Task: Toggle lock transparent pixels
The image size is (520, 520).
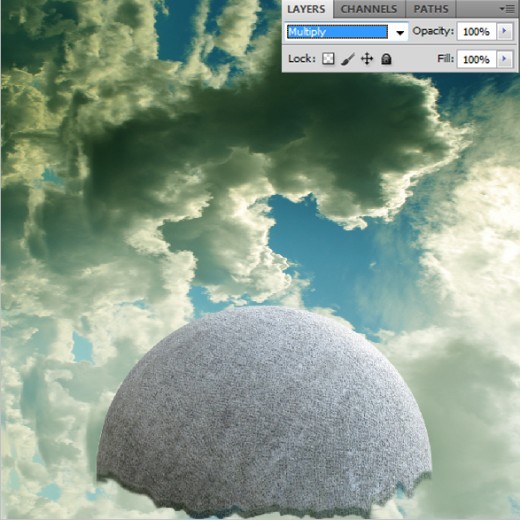Action: point(328,59)
